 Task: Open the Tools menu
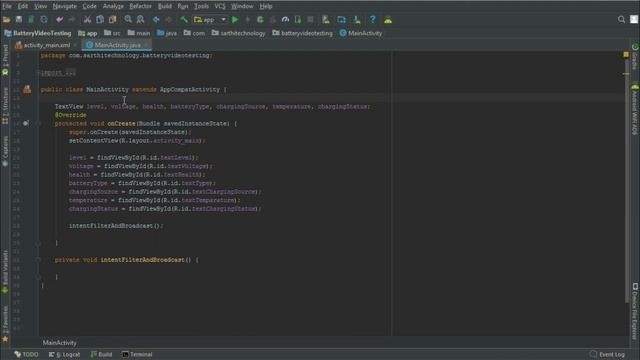(201, 6)
